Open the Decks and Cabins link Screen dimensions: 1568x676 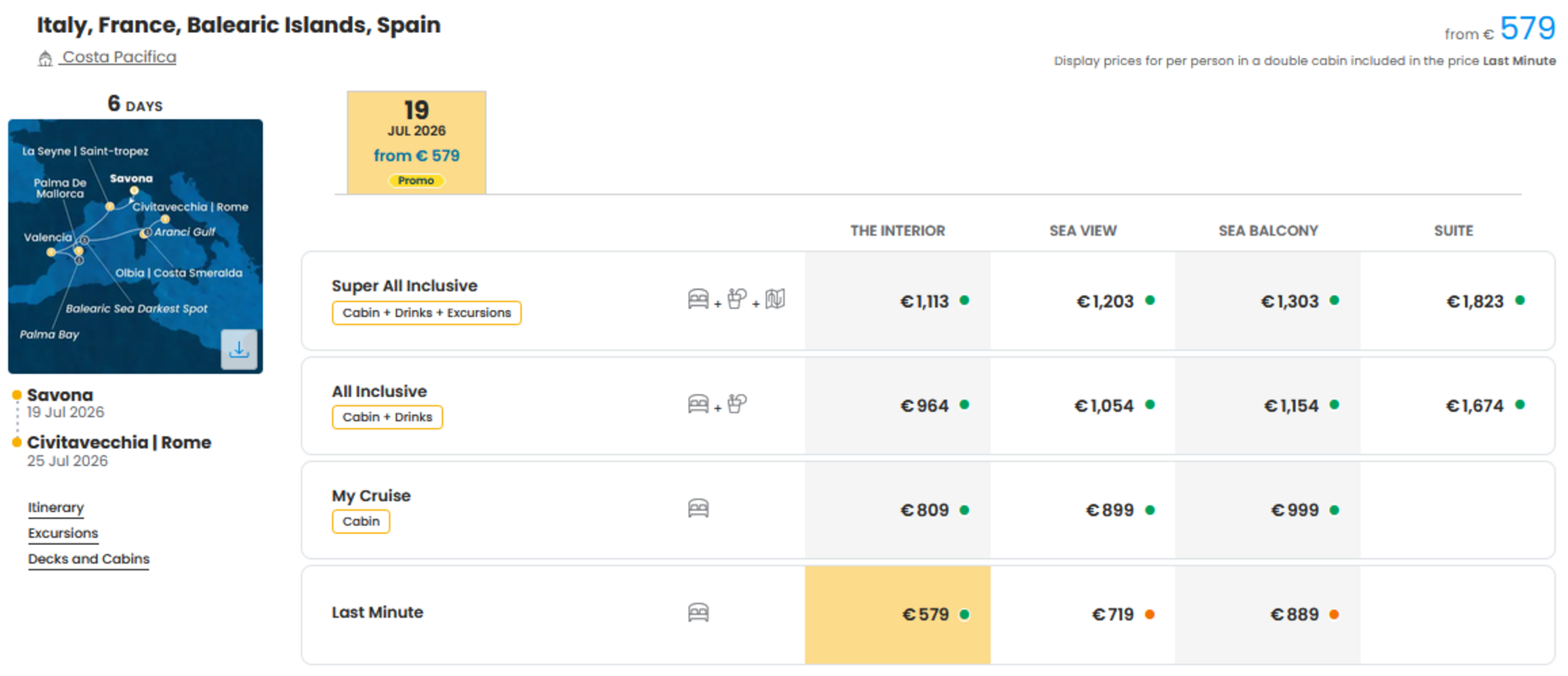pos(89,559)
